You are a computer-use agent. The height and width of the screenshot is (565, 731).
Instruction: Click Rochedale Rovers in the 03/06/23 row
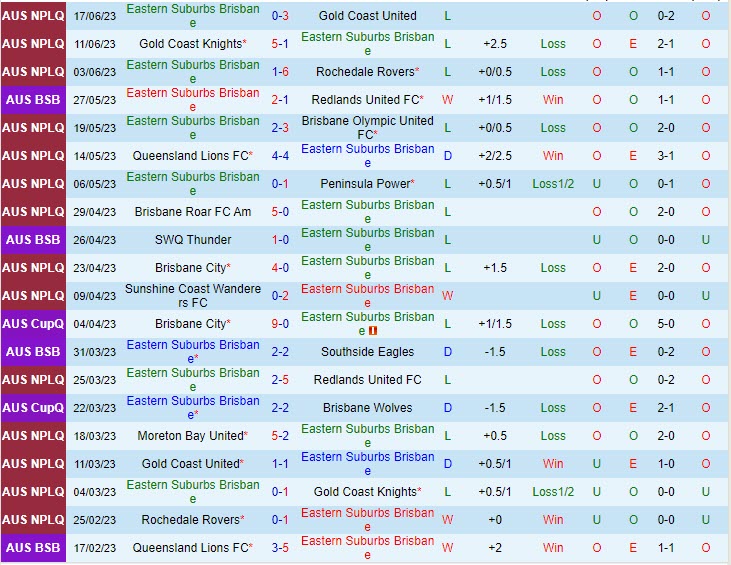click(367, 72)
